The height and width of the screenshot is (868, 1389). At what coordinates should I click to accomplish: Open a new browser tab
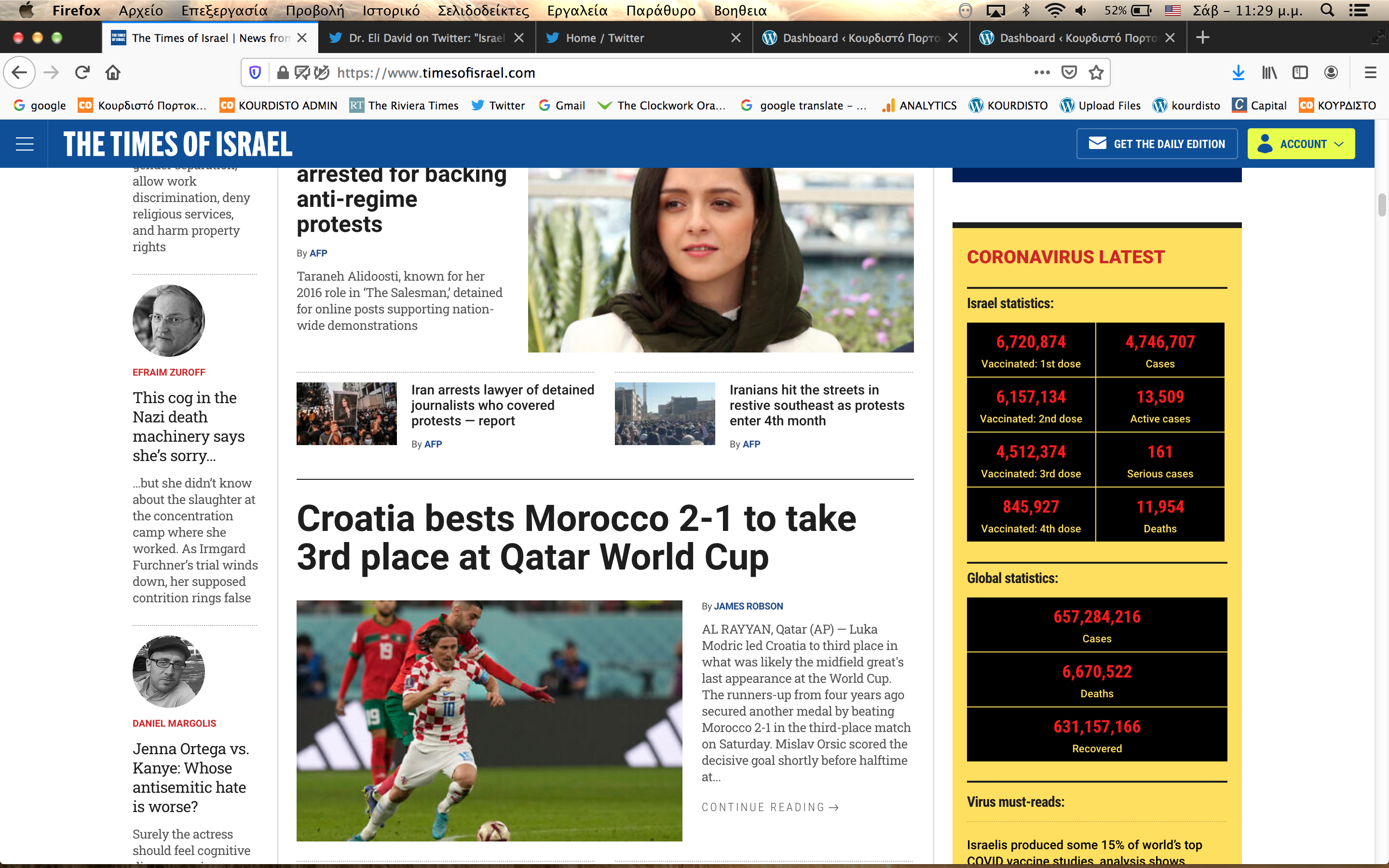point(1202,38)
